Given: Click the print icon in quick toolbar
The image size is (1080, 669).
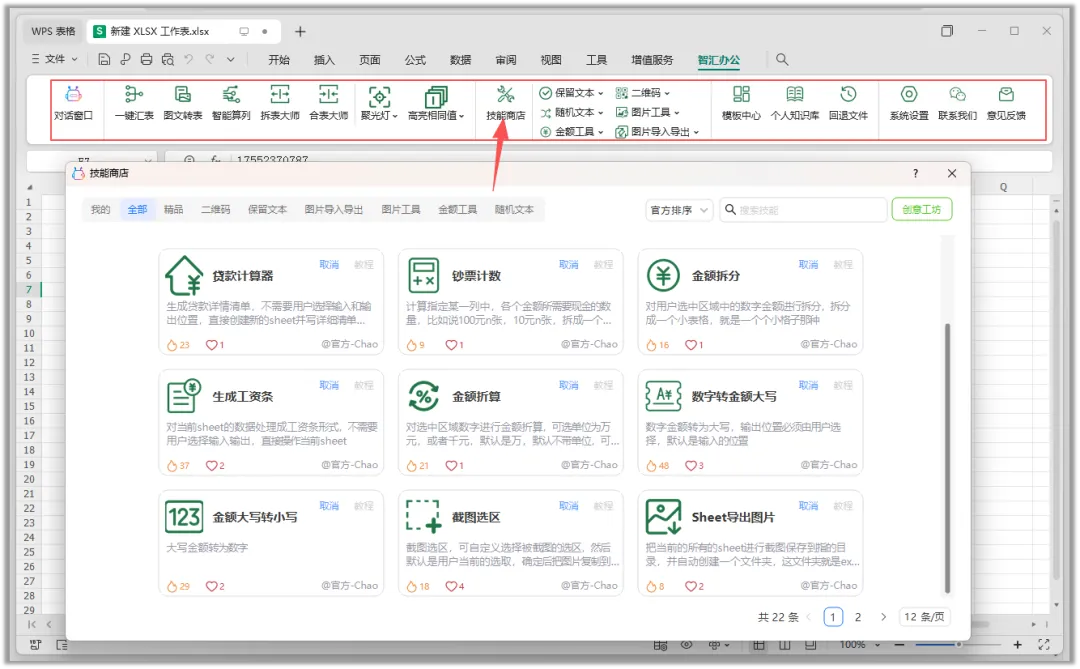Looking at the screenshot, I should 146,59.
